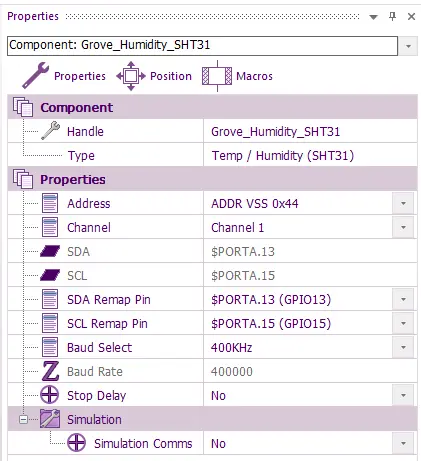Click the SCL pin icon

point(50,275)
